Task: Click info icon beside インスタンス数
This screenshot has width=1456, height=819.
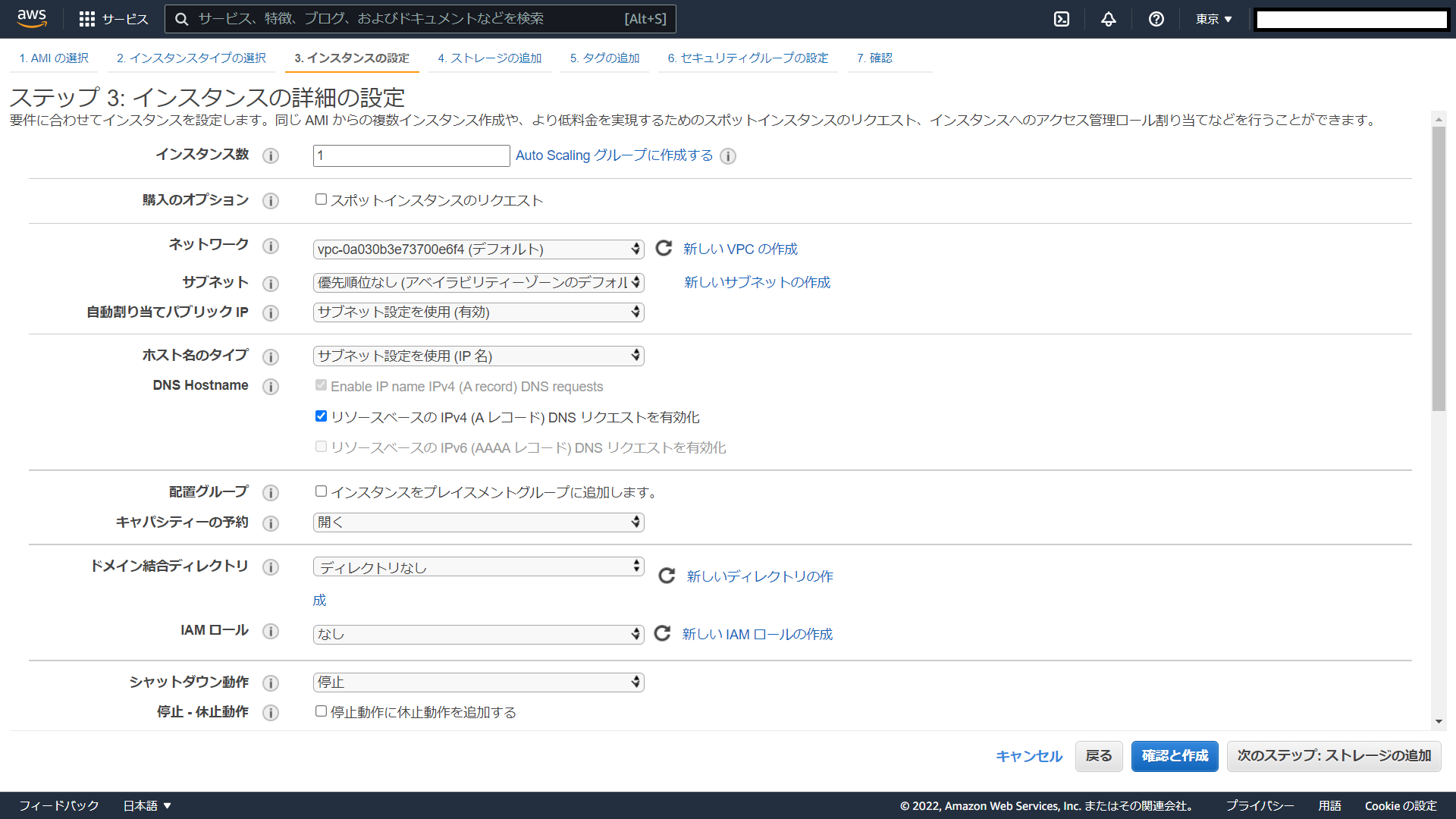Action: pyautogui.click(x=271, y=156)
